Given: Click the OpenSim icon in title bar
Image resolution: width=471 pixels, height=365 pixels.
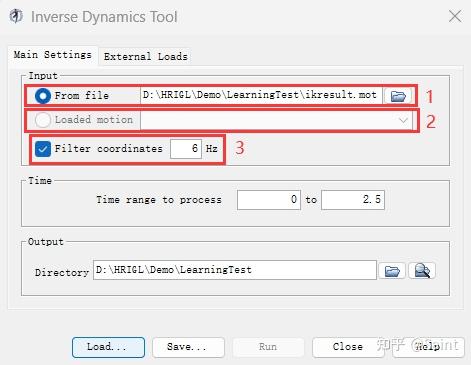Looking at the screenshot, I should [16, 16].
